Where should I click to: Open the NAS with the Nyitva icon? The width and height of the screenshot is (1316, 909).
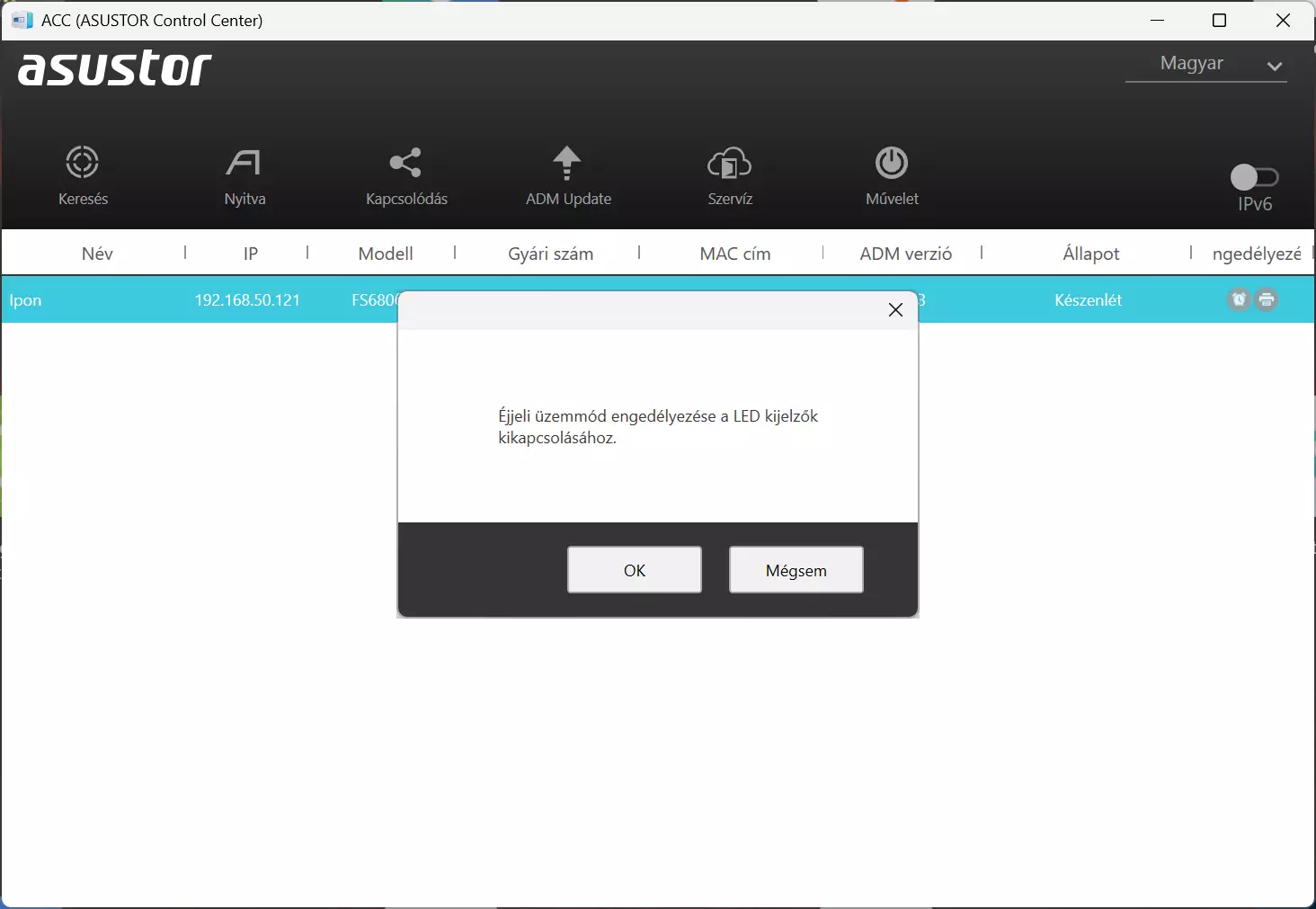pos(244,163)
